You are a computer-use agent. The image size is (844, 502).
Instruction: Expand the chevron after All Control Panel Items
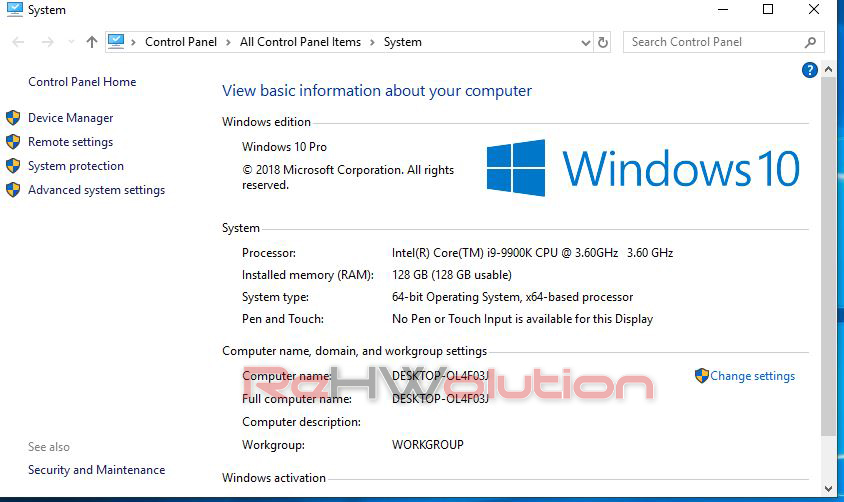pos(373,42)
